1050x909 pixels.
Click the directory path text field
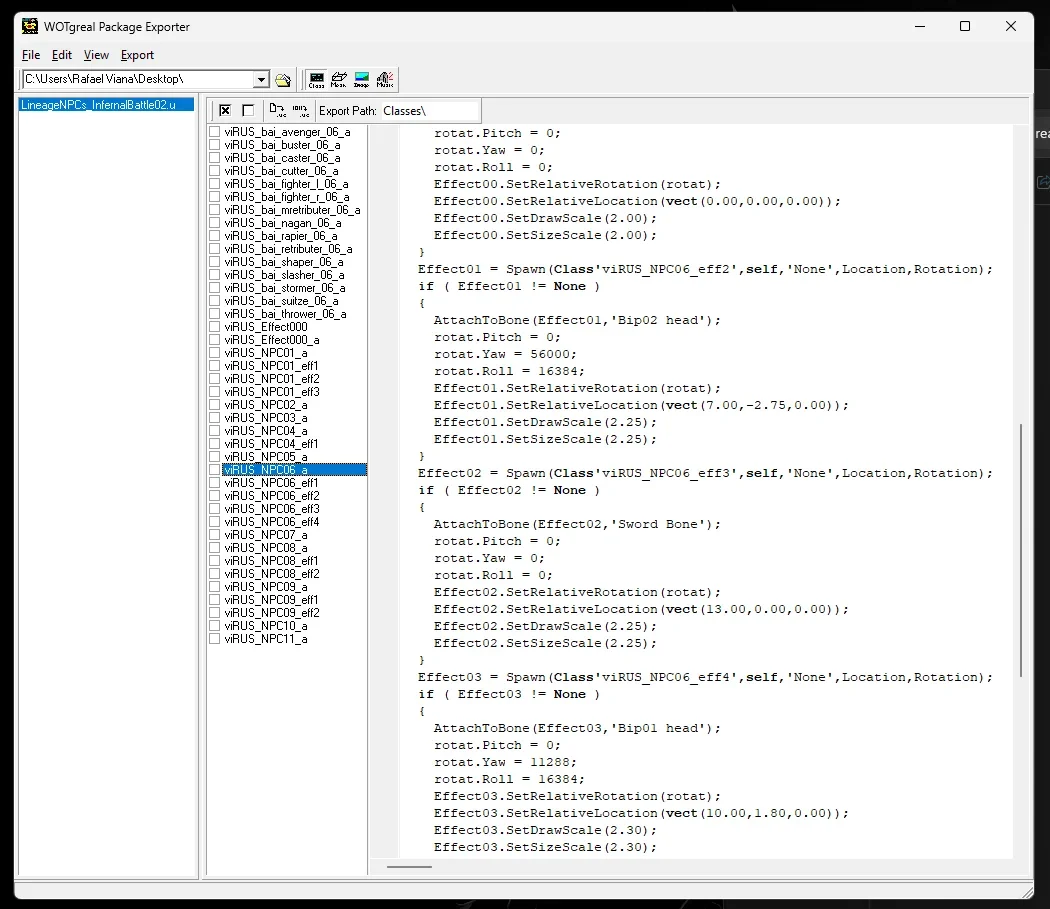[x=138, y=80]
